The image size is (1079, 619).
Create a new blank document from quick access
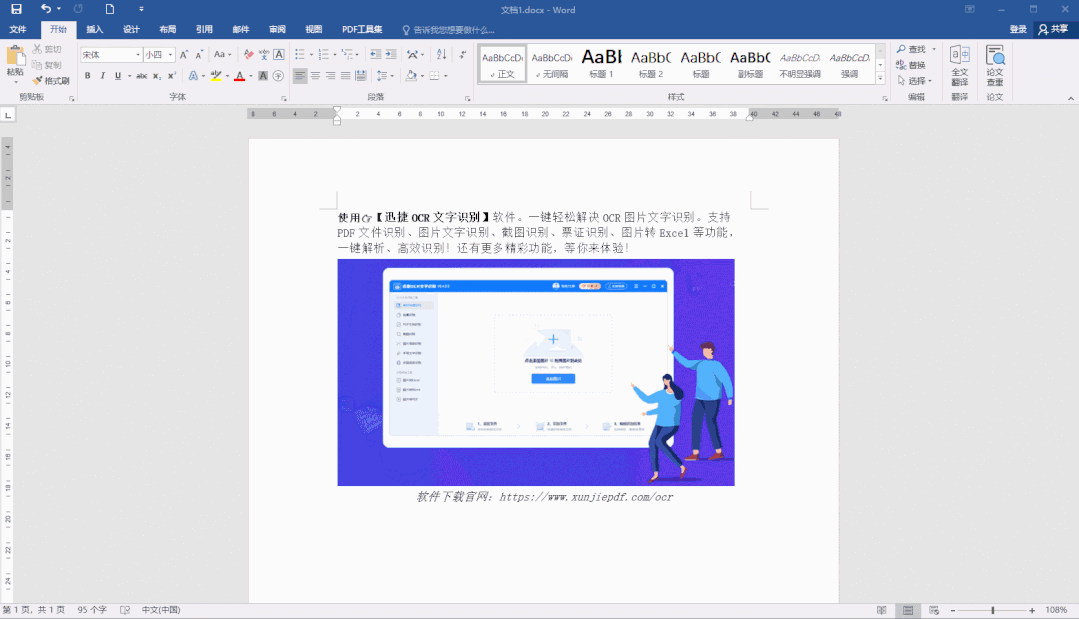109,9
